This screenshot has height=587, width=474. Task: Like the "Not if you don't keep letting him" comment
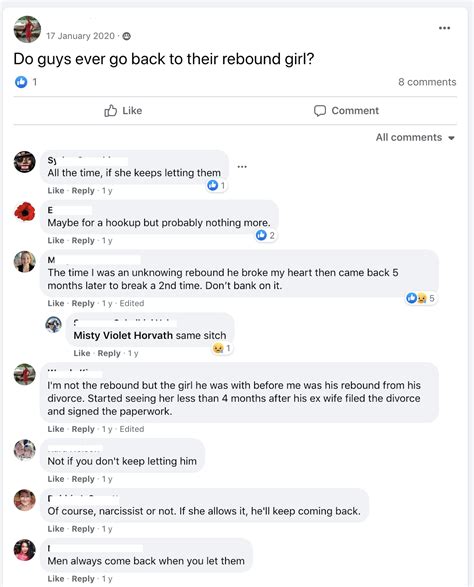pos(56,479)
